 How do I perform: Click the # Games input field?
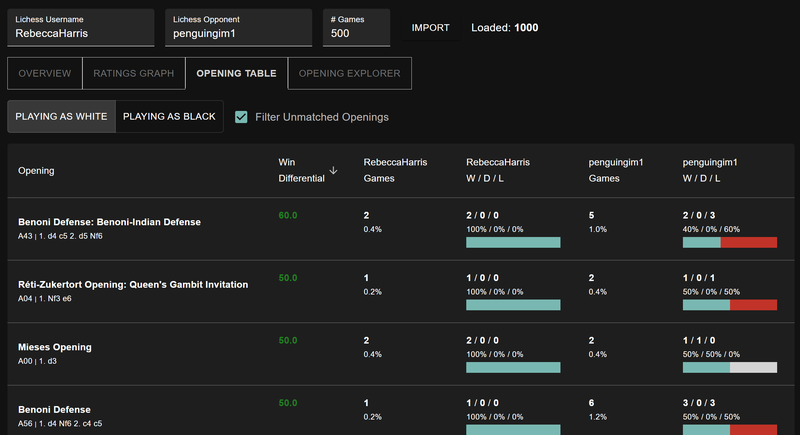click(355, 33)
